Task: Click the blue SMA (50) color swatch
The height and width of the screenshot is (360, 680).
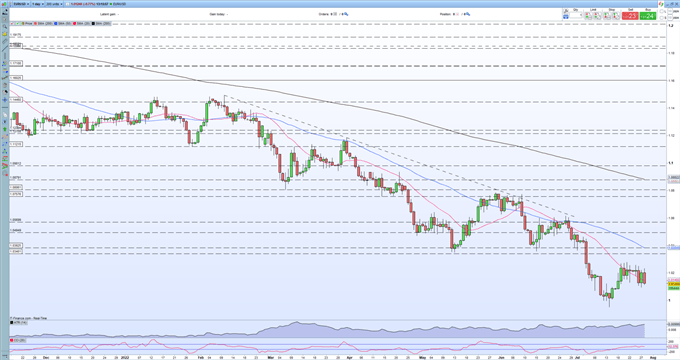Action: point(56,23)
